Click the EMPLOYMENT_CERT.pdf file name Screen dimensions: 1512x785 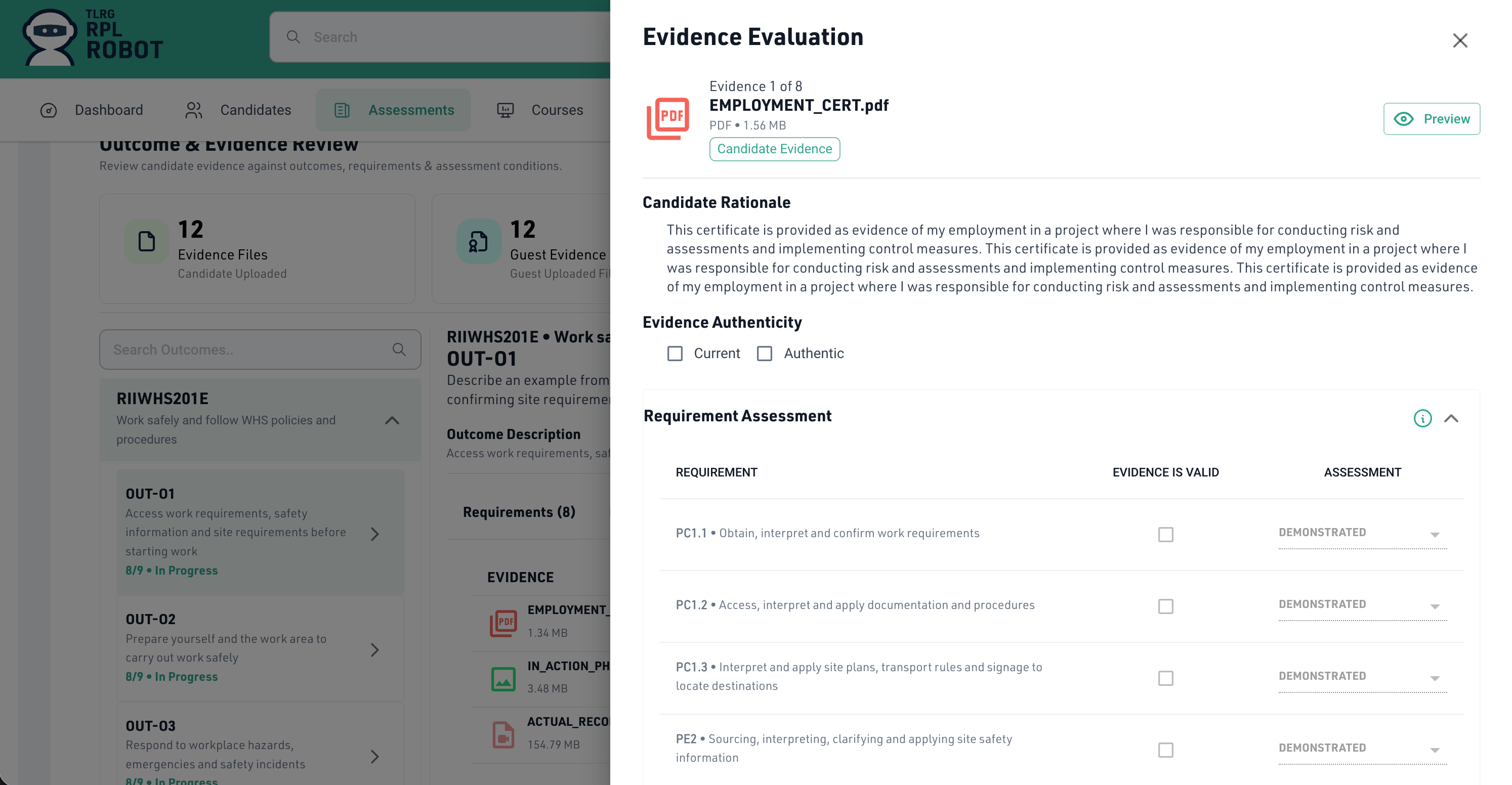pyautogui.click(x=799, y=106)
